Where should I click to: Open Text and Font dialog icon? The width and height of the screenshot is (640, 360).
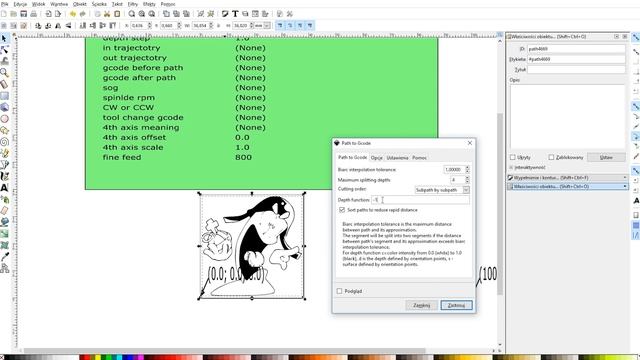(236, 14)
